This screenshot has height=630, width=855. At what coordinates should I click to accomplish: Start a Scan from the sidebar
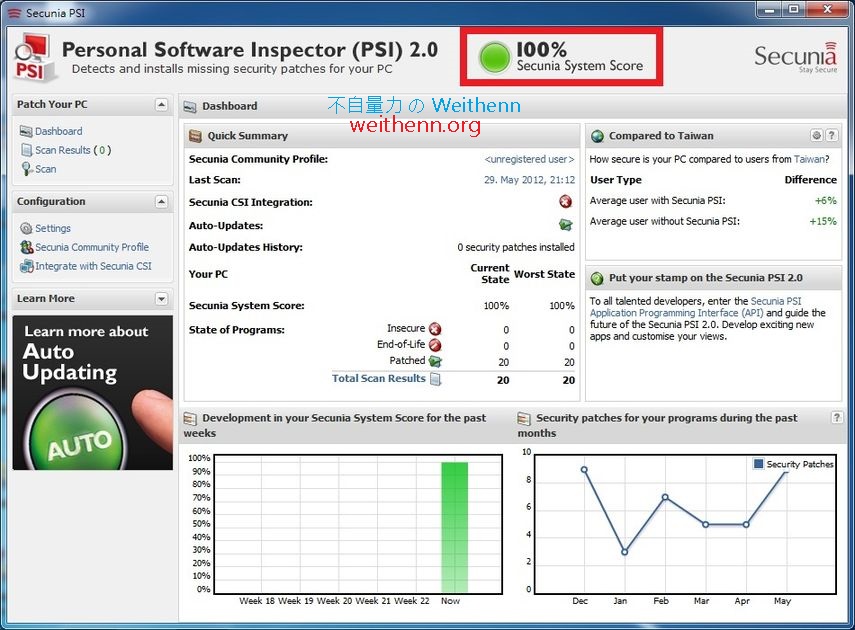point(46,169)
